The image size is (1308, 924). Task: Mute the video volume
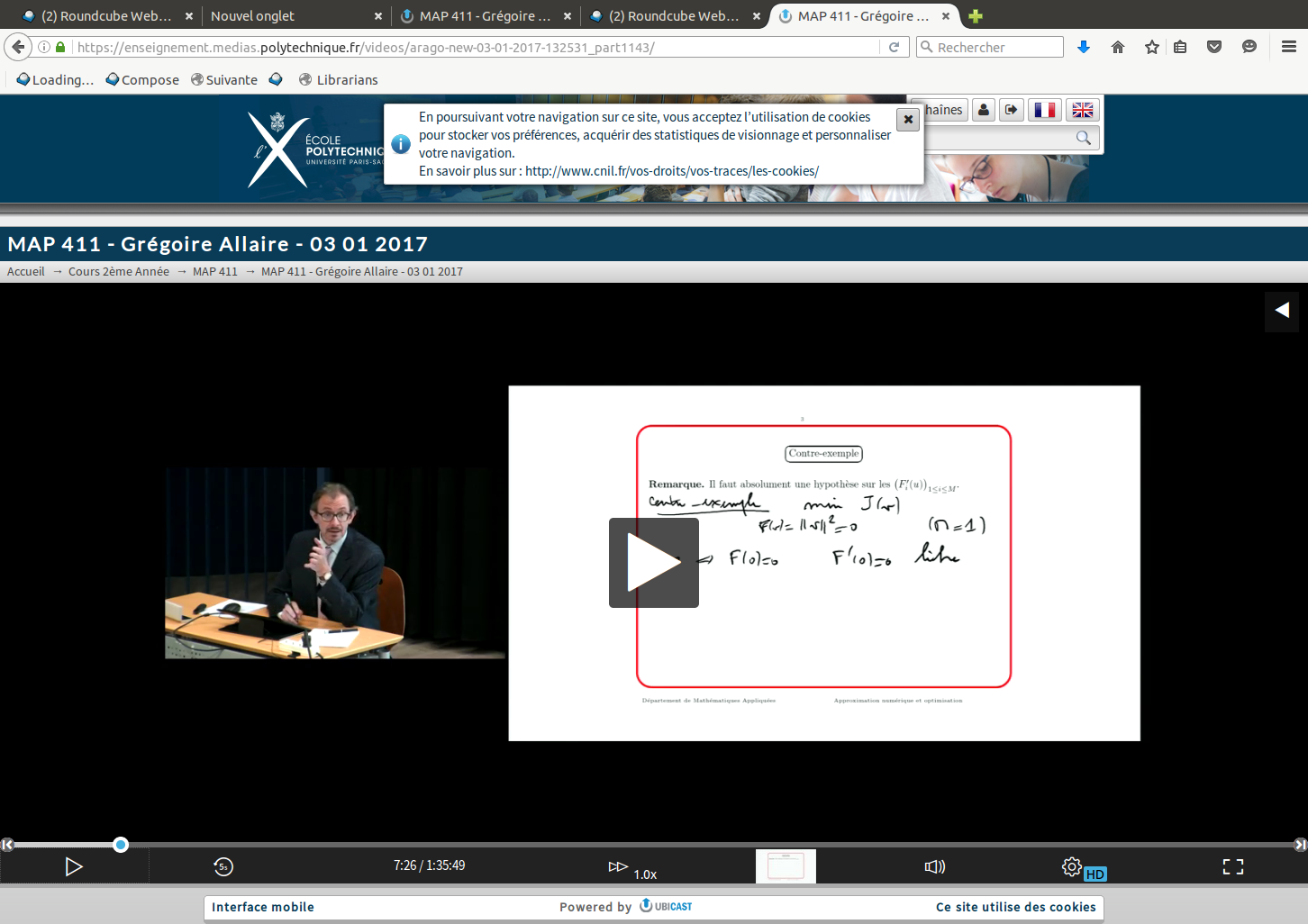pyautogui.click(x=935, y=866)
